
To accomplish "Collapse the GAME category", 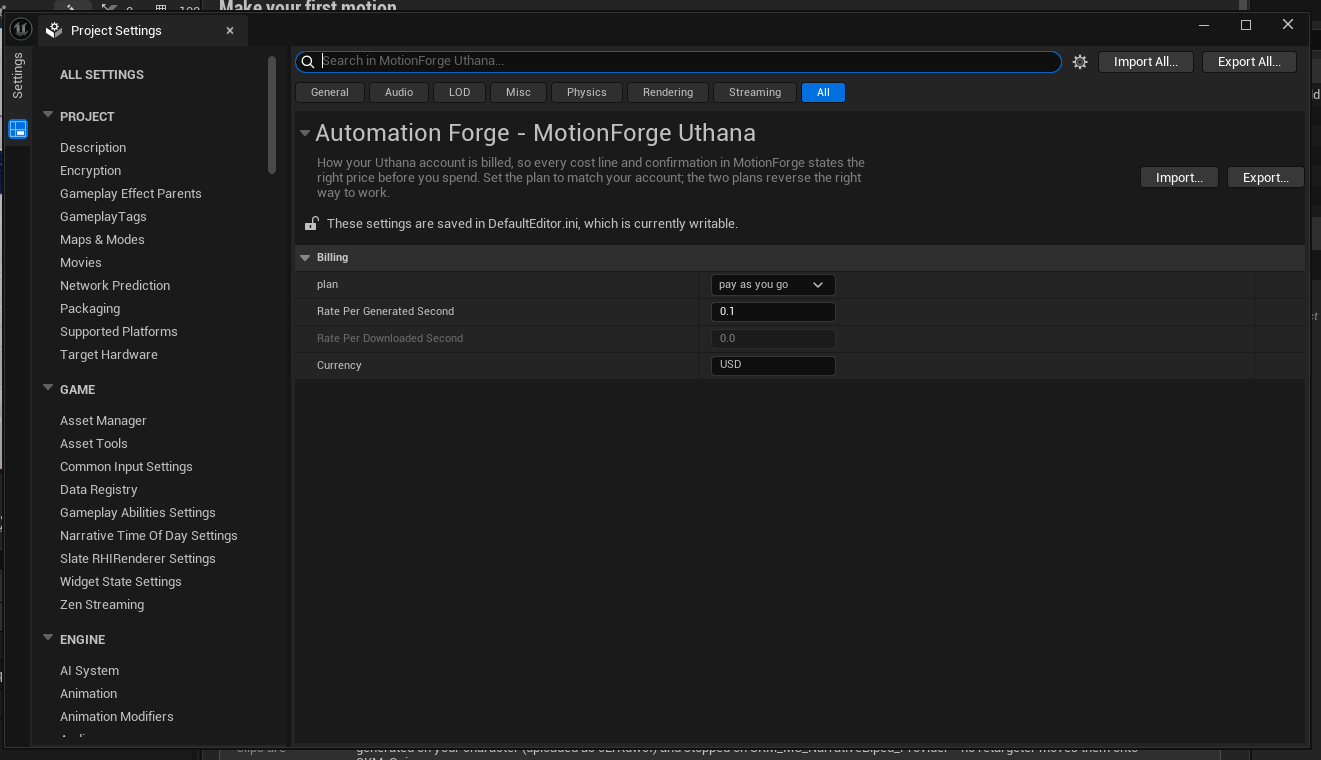I will click(48, 388).
